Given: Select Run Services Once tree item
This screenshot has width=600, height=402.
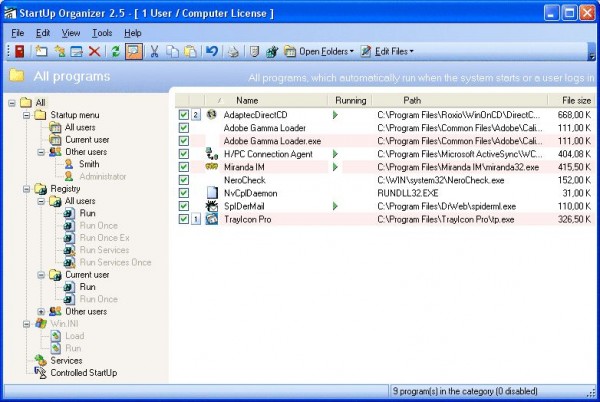Looking at the screenshot, I should pos(116,262).
